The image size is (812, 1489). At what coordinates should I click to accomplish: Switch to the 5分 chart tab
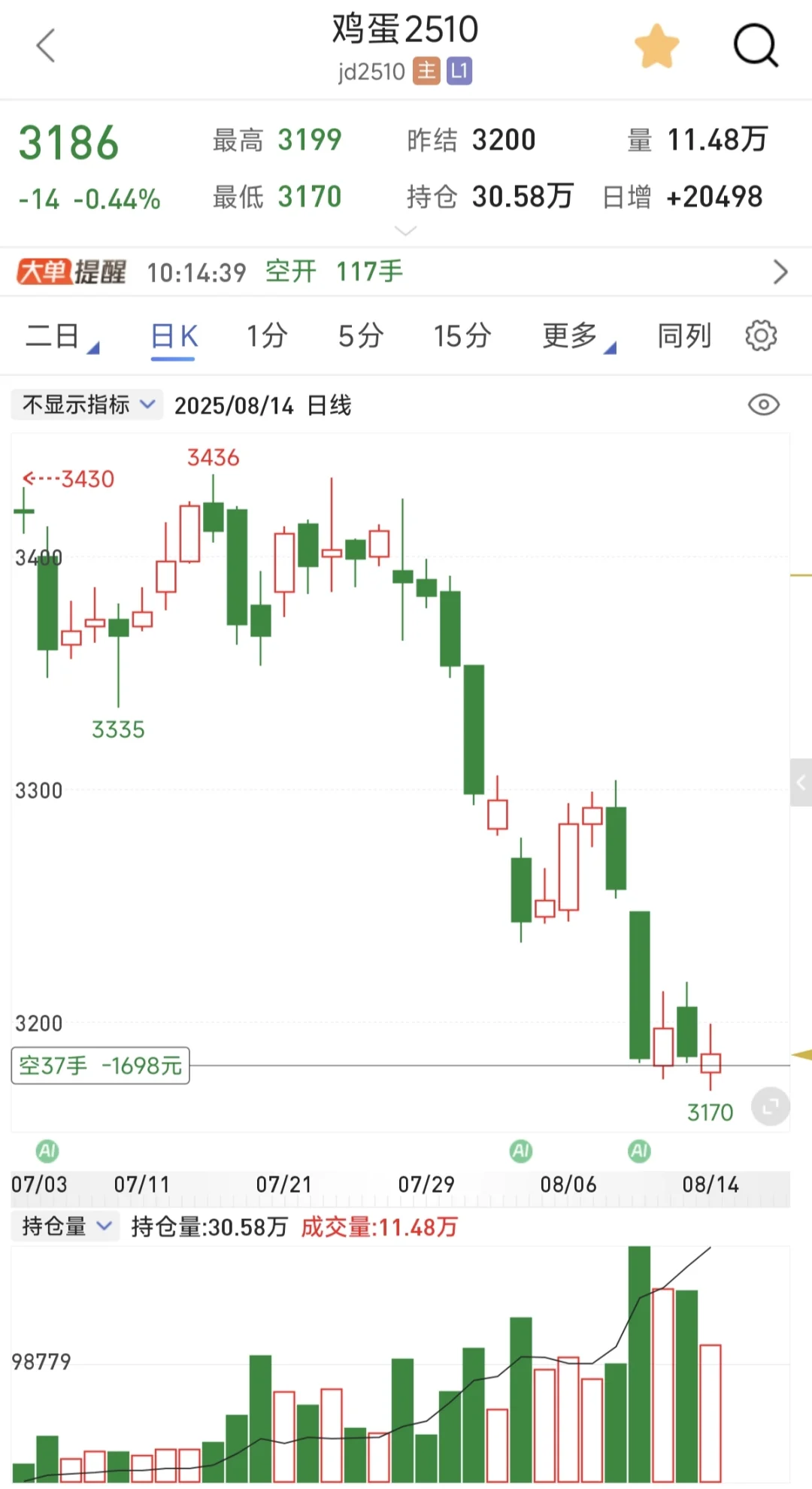pyautogui.click(x=361, y=336)
